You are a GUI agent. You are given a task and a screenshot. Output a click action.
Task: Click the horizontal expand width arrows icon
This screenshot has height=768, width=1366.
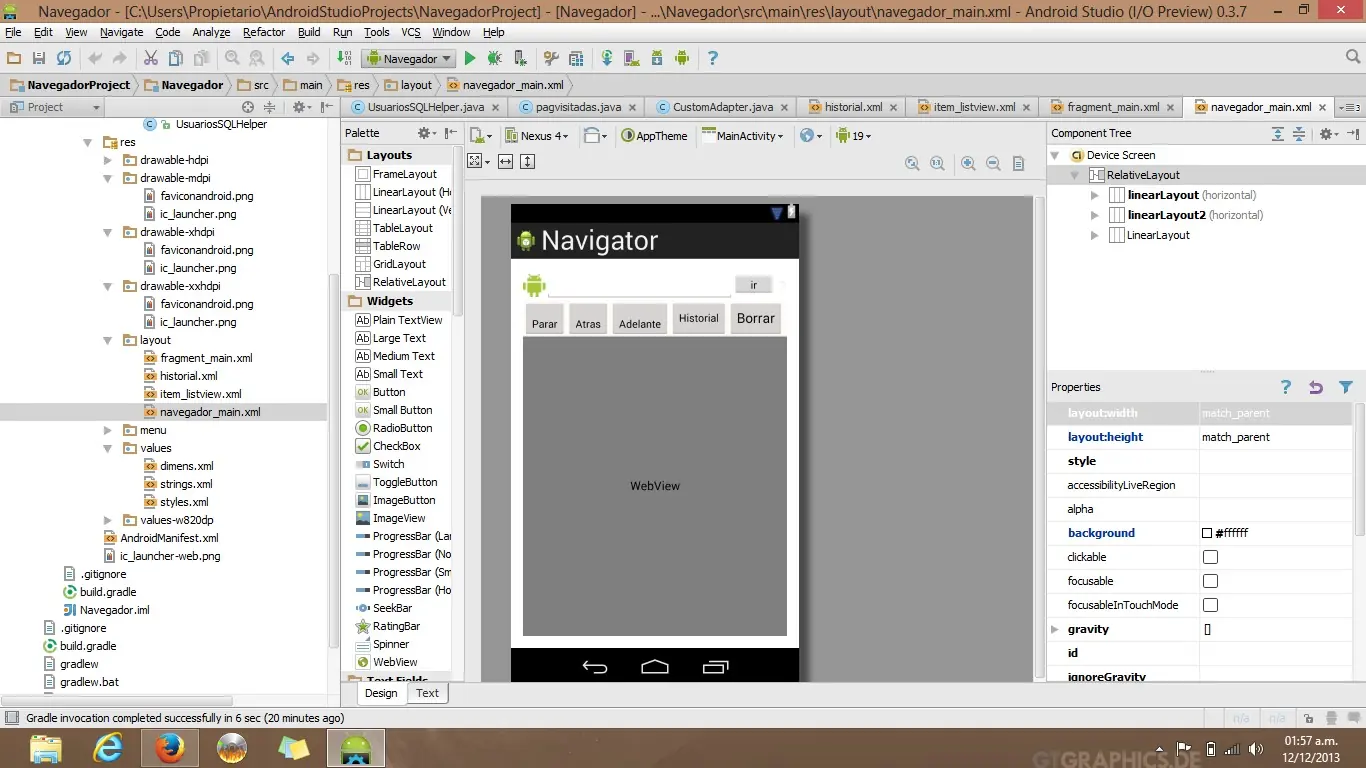[x=505, y=161]
